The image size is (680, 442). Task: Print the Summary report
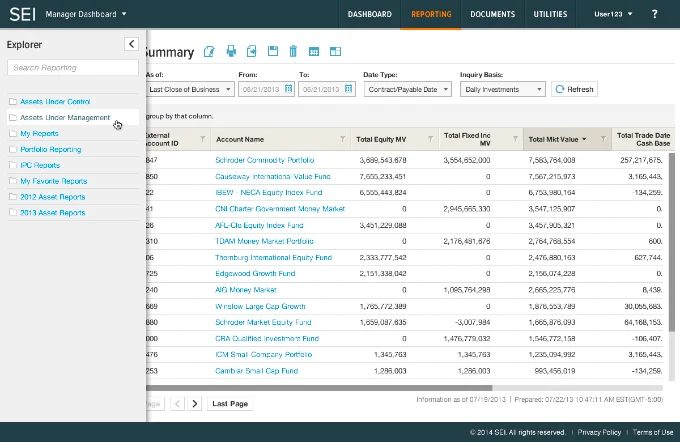(231, 51)
